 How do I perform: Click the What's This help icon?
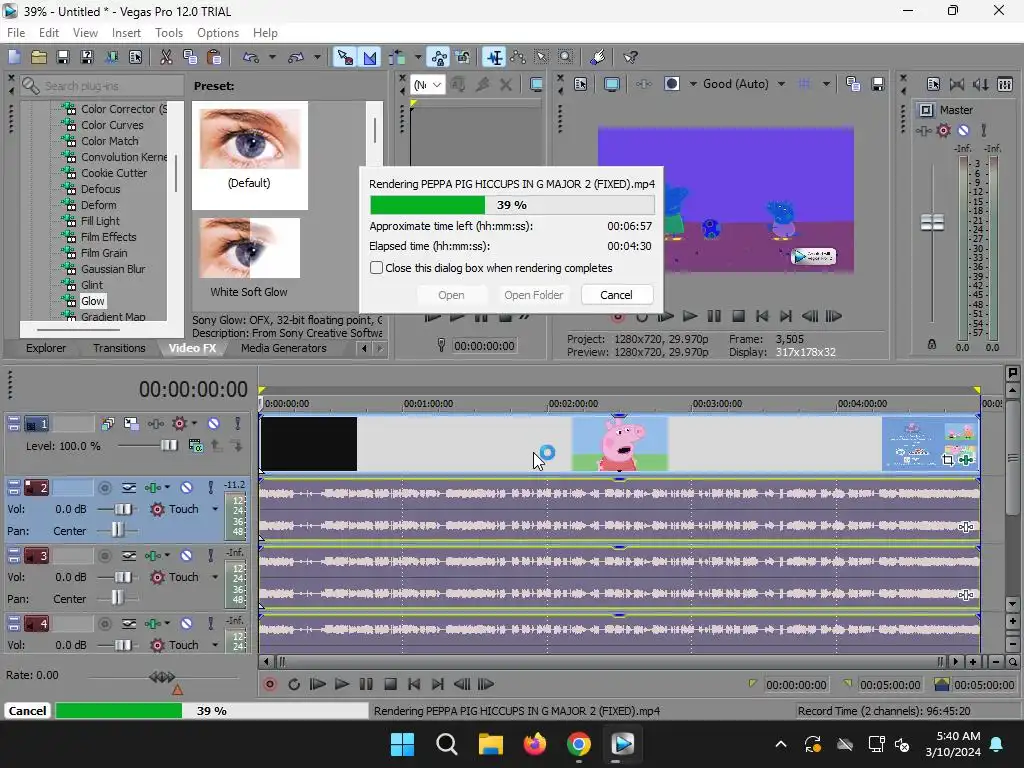click(x=630, y=57)
